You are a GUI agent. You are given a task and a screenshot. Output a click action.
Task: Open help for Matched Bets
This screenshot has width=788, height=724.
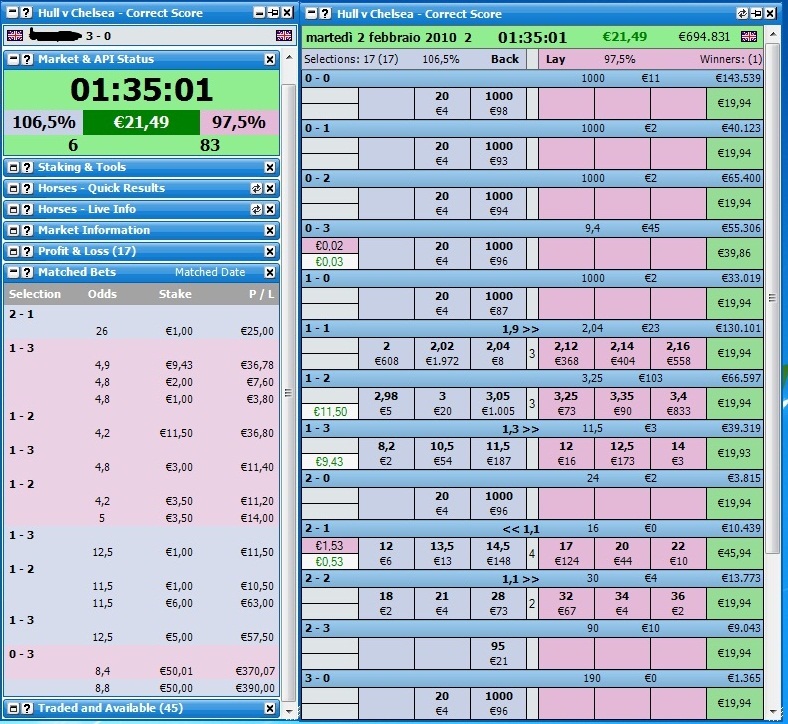27,272
